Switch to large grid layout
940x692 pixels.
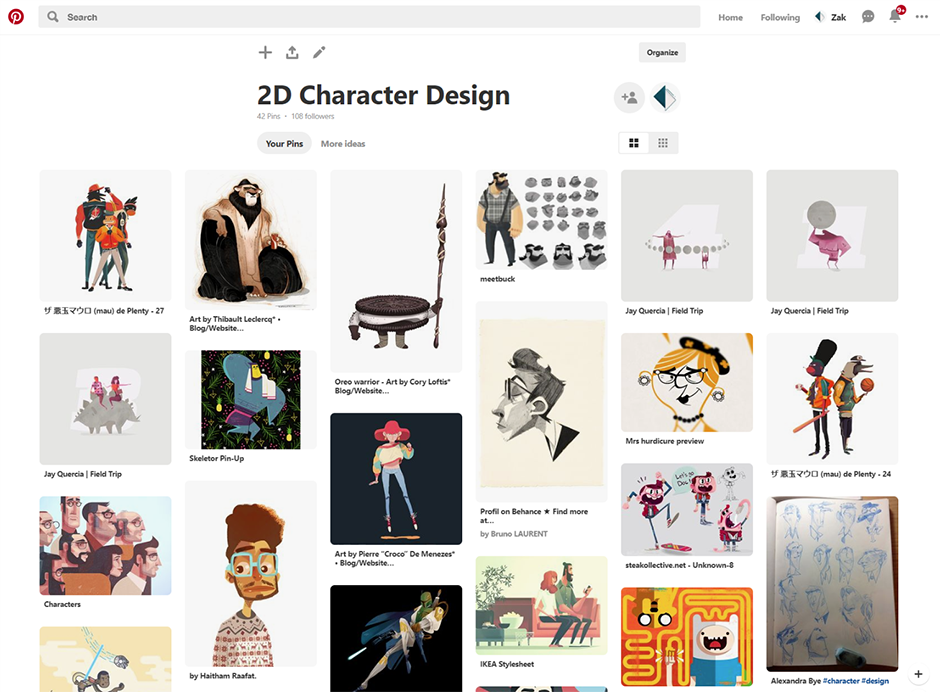pyautogui.click(x=633, y=142)
